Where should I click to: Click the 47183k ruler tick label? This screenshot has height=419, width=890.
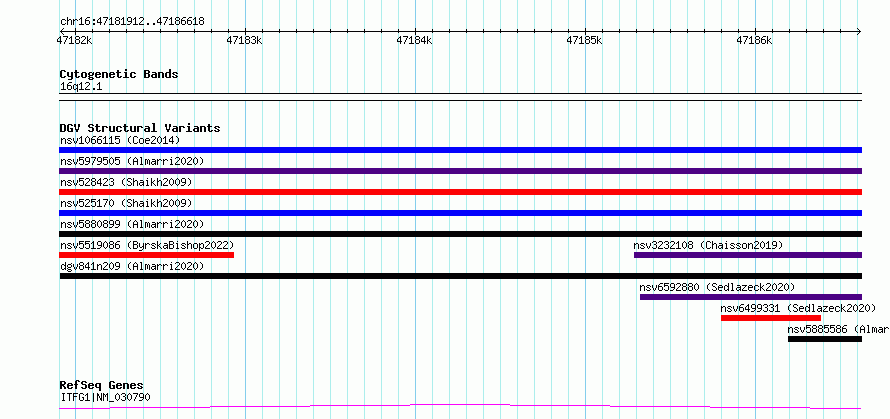tap(245, 40)
